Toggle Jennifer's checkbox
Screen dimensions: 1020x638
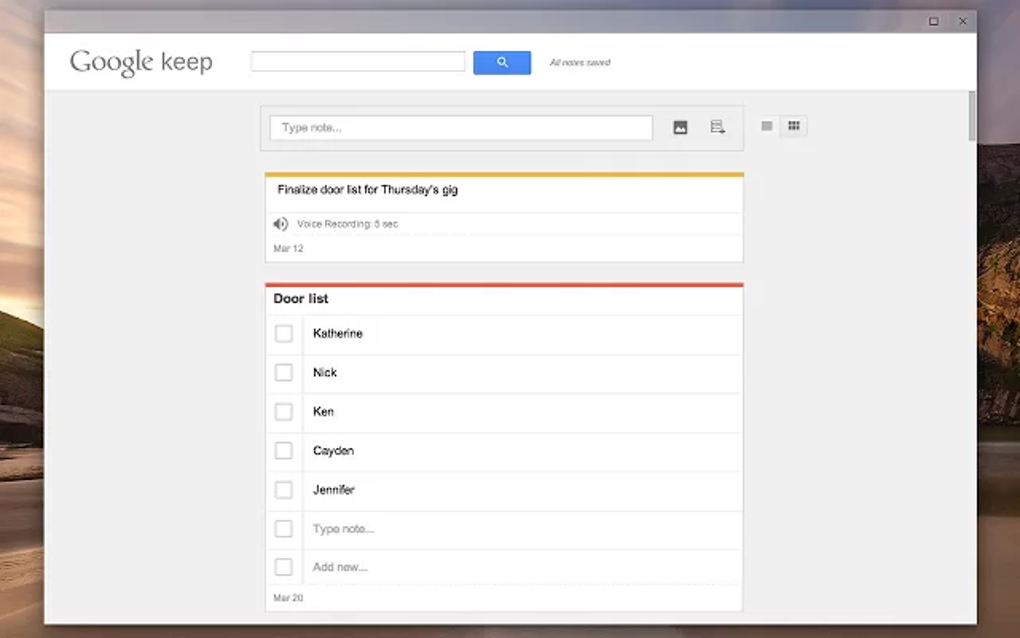pyautogui.click(x=284, y=489)
